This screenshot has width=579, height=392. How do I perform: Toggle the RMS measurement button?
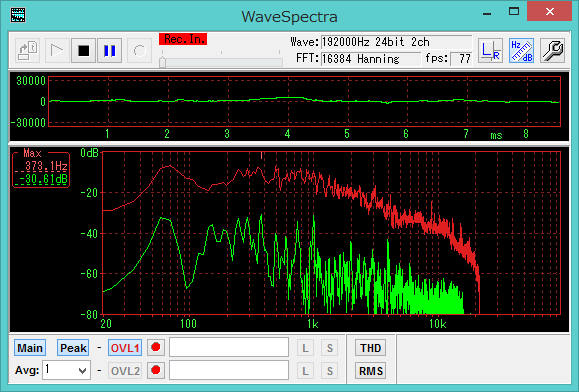pyautogui.click(x=370, y=371)
